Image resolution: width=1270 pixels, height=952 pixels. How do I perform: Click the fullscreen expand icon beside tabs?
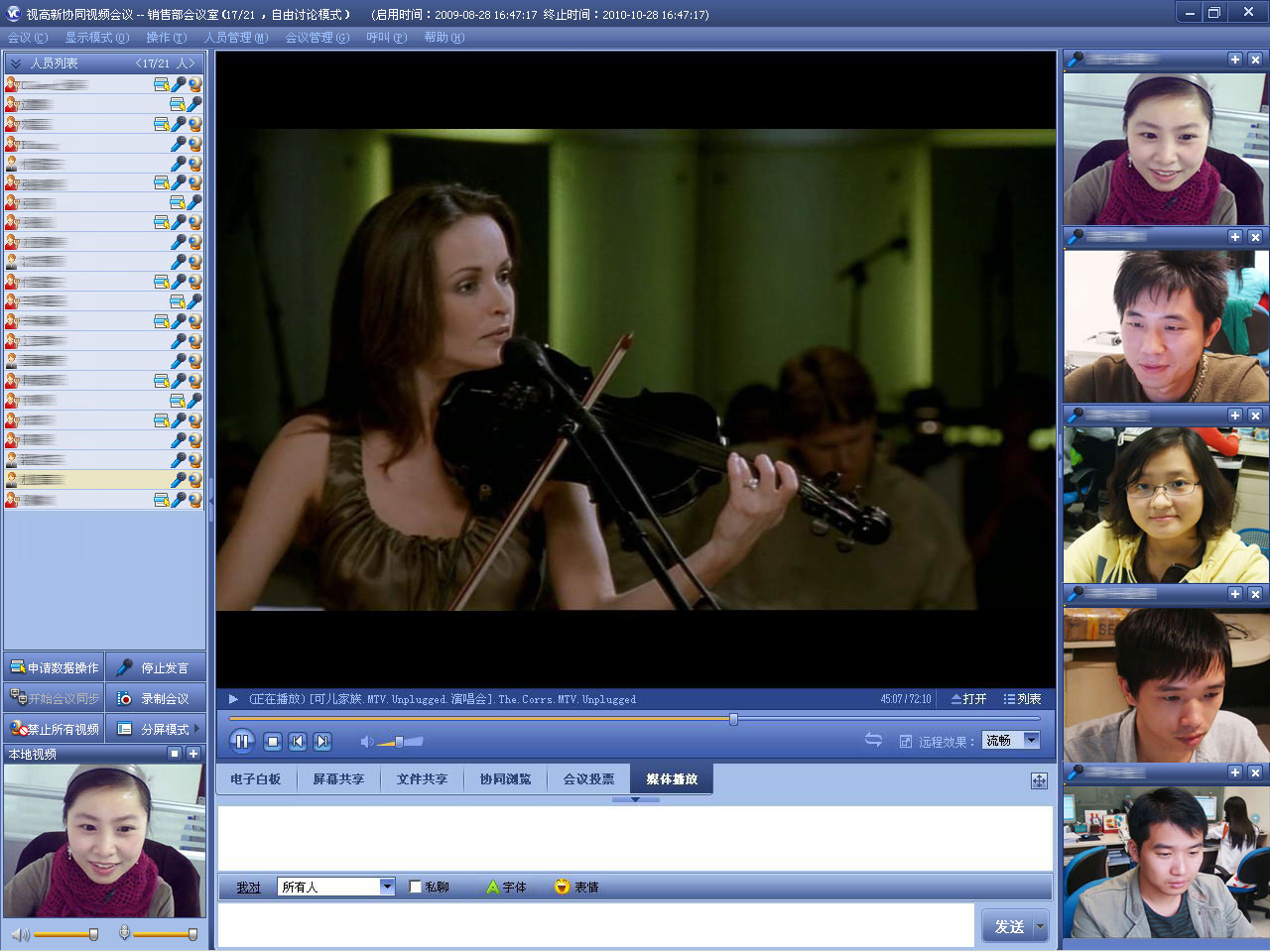tap(1039, 780)
